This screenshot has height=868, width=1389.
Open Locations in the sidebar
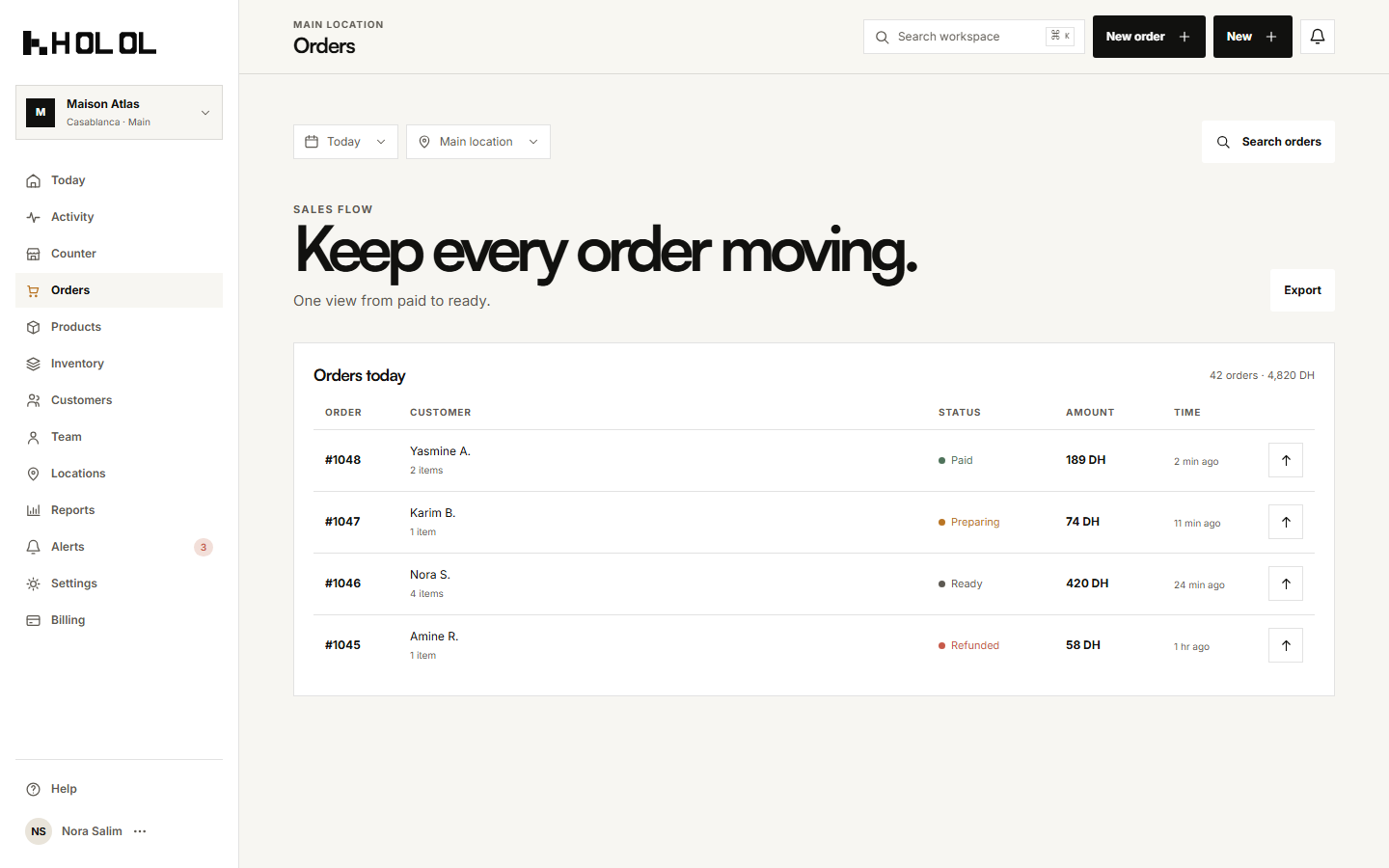(x=119, y=474)
